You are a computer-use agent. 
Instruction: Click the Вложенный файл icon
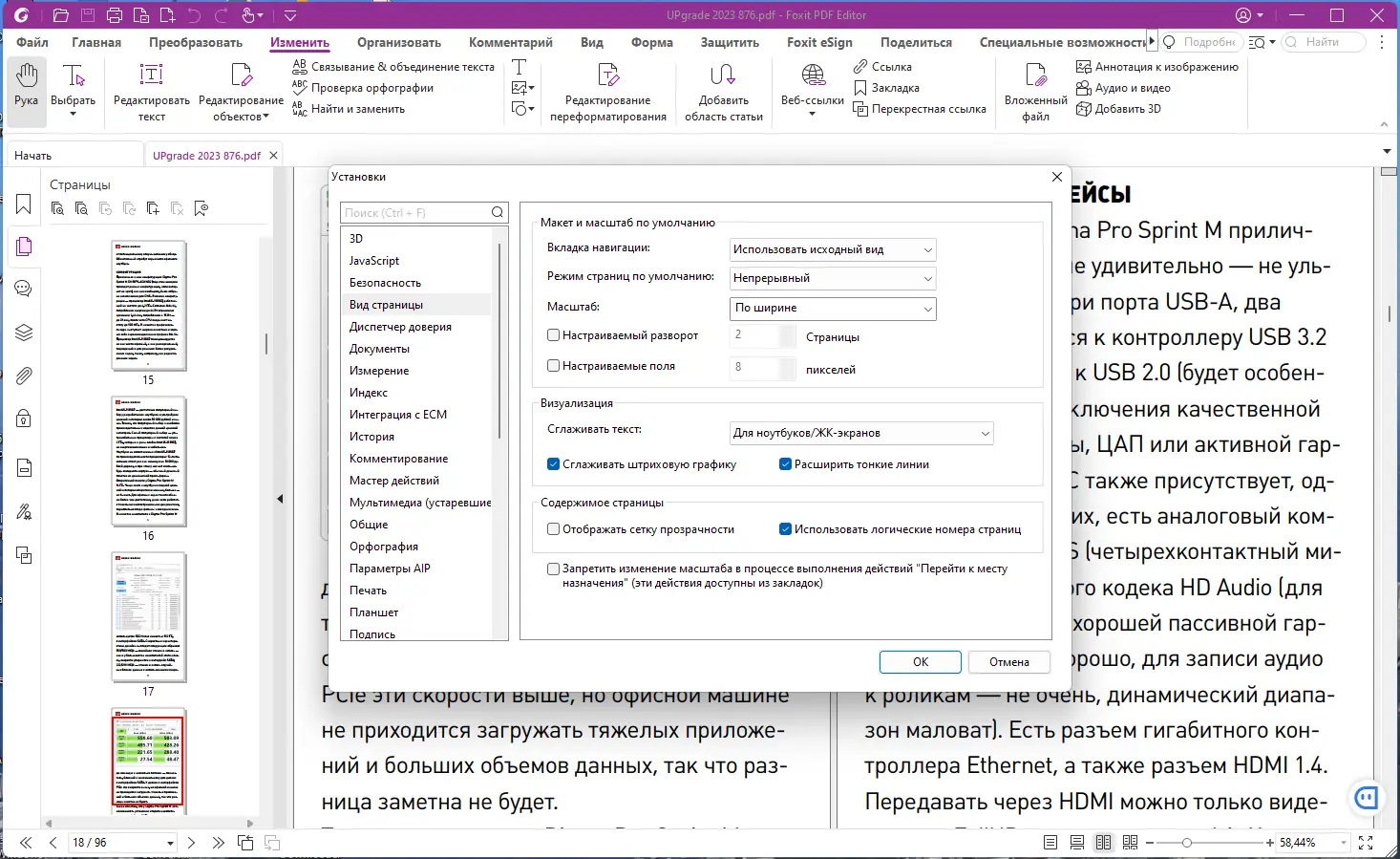click(x=1036, y=75)
